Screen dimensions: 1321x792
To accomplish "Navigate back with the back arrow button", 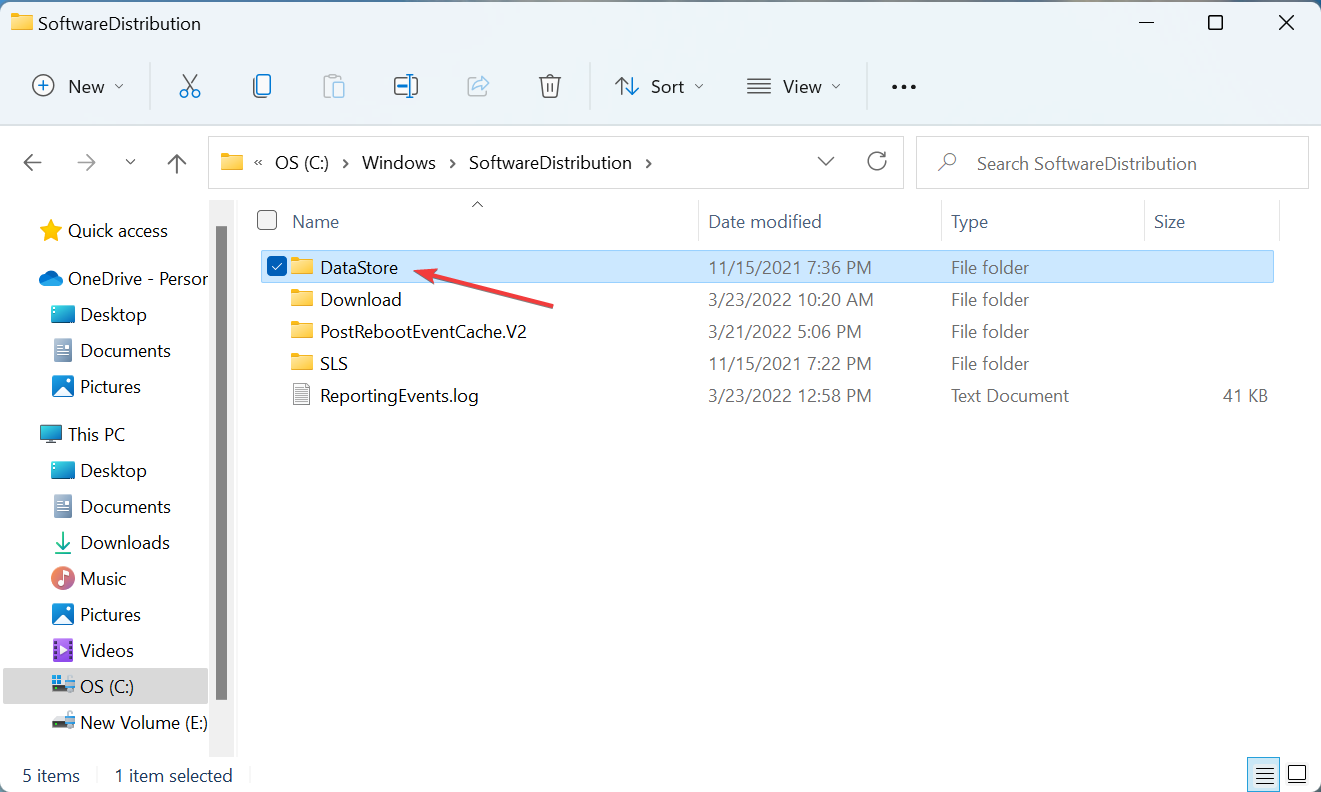I will (x=32, y=162).
